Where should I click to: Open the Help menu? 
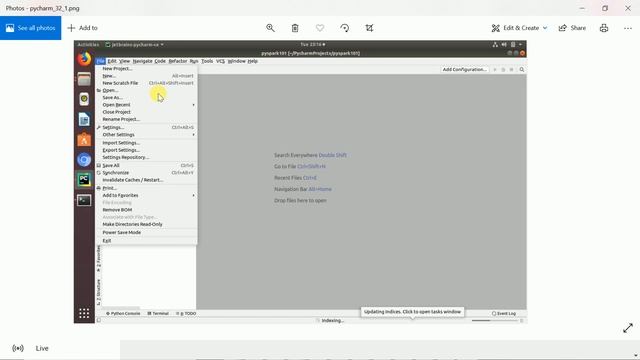[253, 61]
